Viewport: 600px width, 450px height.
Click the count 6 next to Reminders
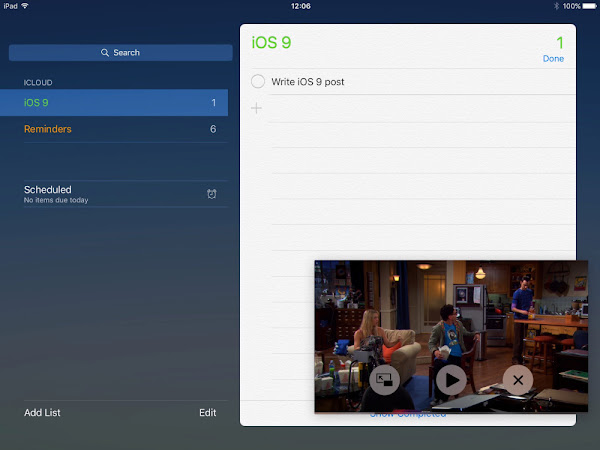pos(213,129)
